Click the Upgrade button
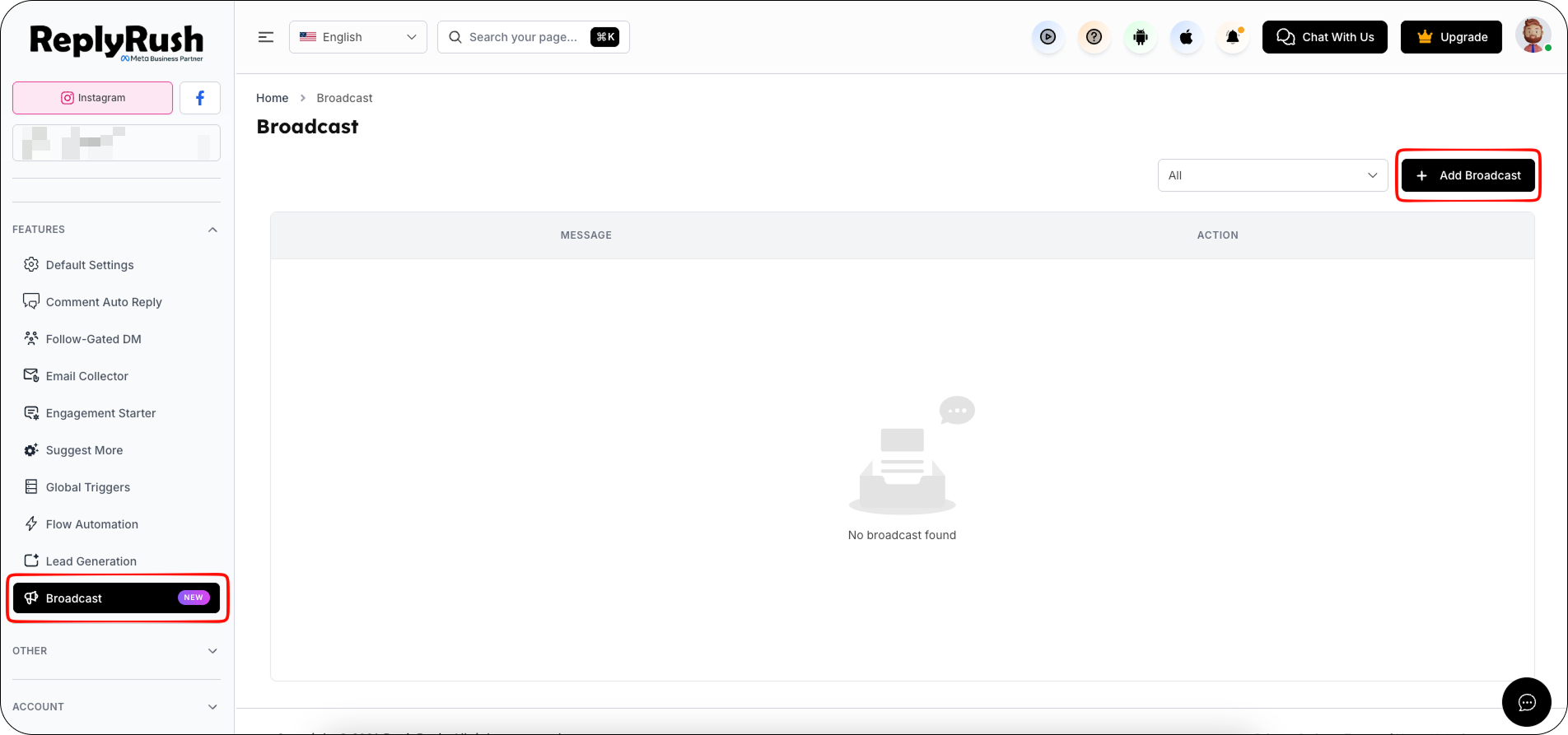Screen dimensions: 1568x735 click(1451, 37)
